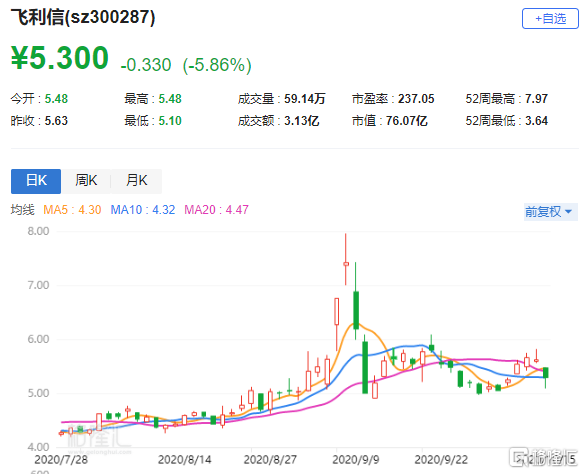Click the 最高 5.48 value
The image size is (584, 474).
(x=170, y=99)
